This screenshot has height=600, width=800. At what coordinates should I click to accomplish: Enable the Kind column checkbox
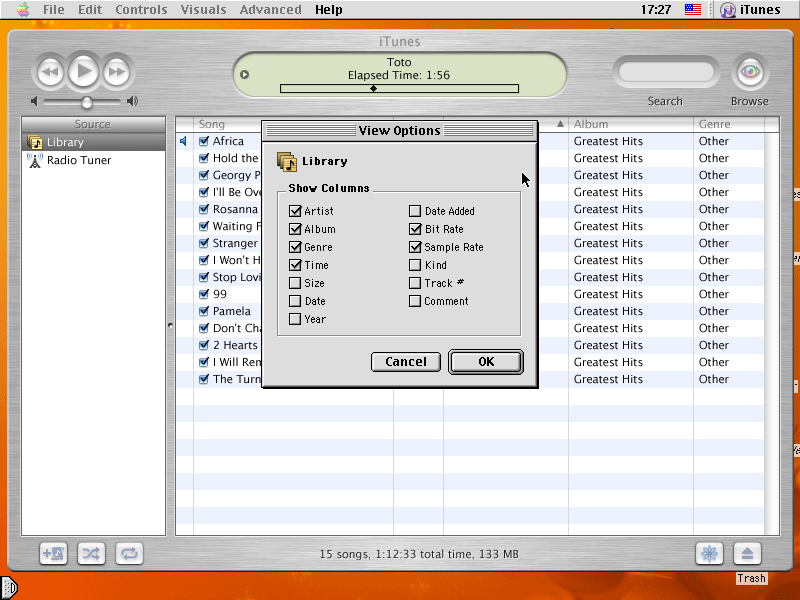[415, 265]
